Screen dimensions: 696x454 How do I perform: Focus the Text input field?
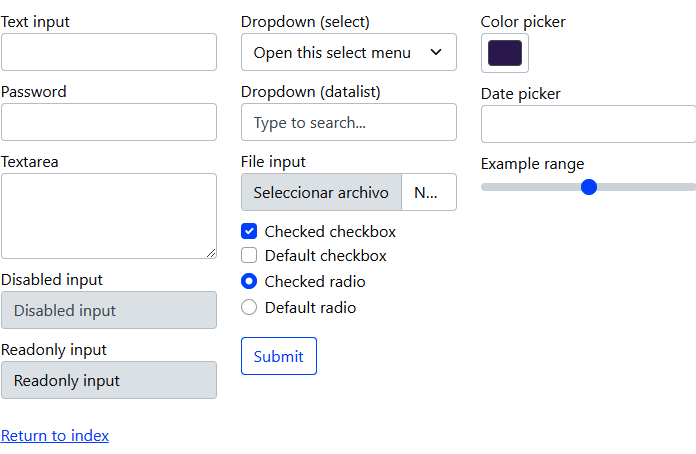click(109, 53)
